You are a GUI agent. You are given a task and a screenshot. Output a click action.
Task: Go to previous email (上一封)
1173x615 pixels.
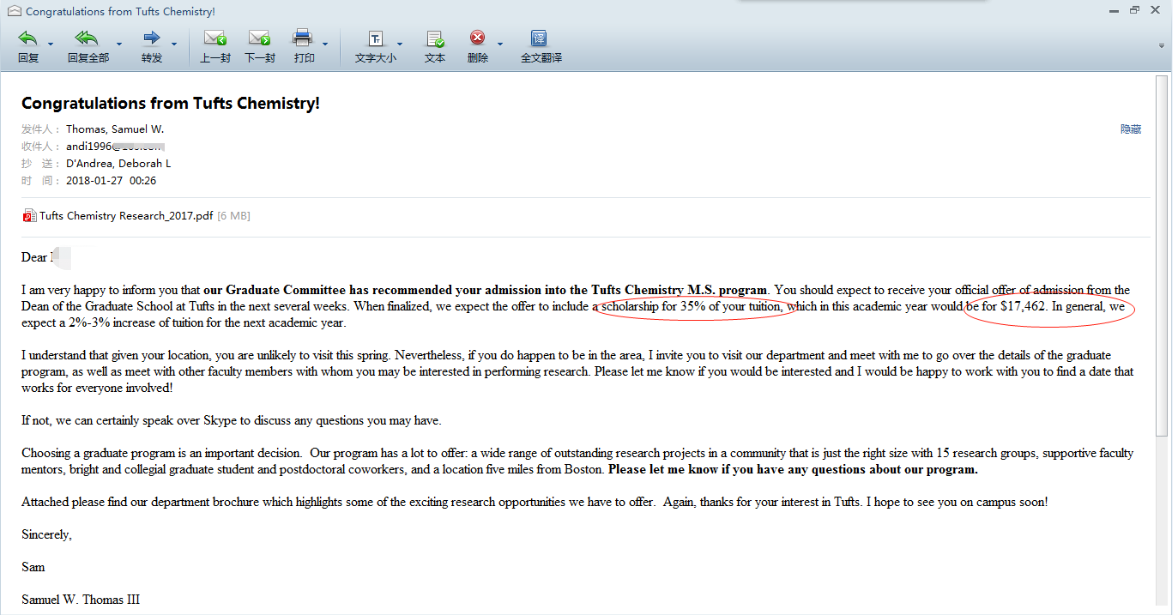pos(214,40)
